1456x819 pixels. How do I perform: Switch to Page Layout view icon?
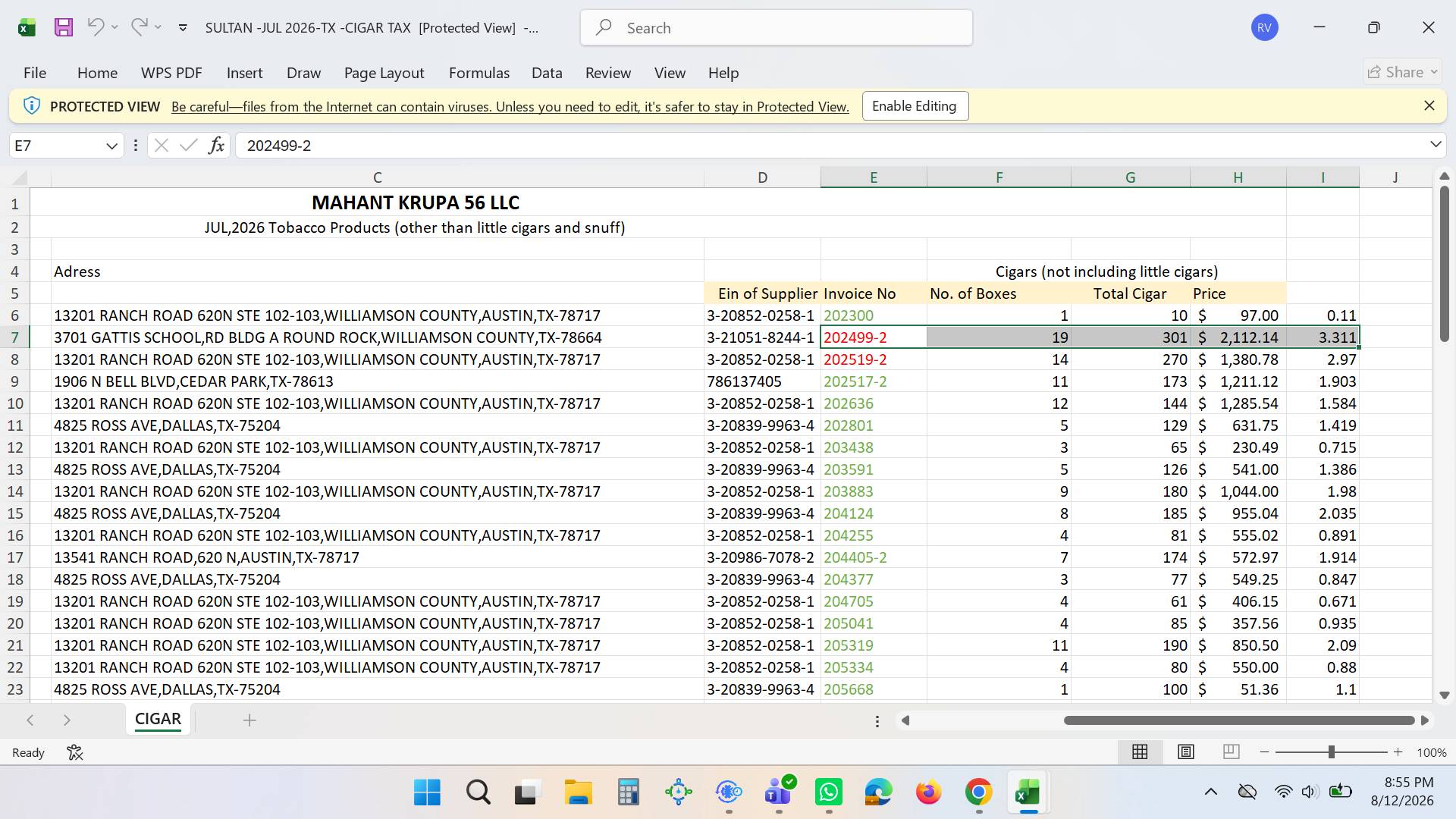click(x=1186, y=752)
